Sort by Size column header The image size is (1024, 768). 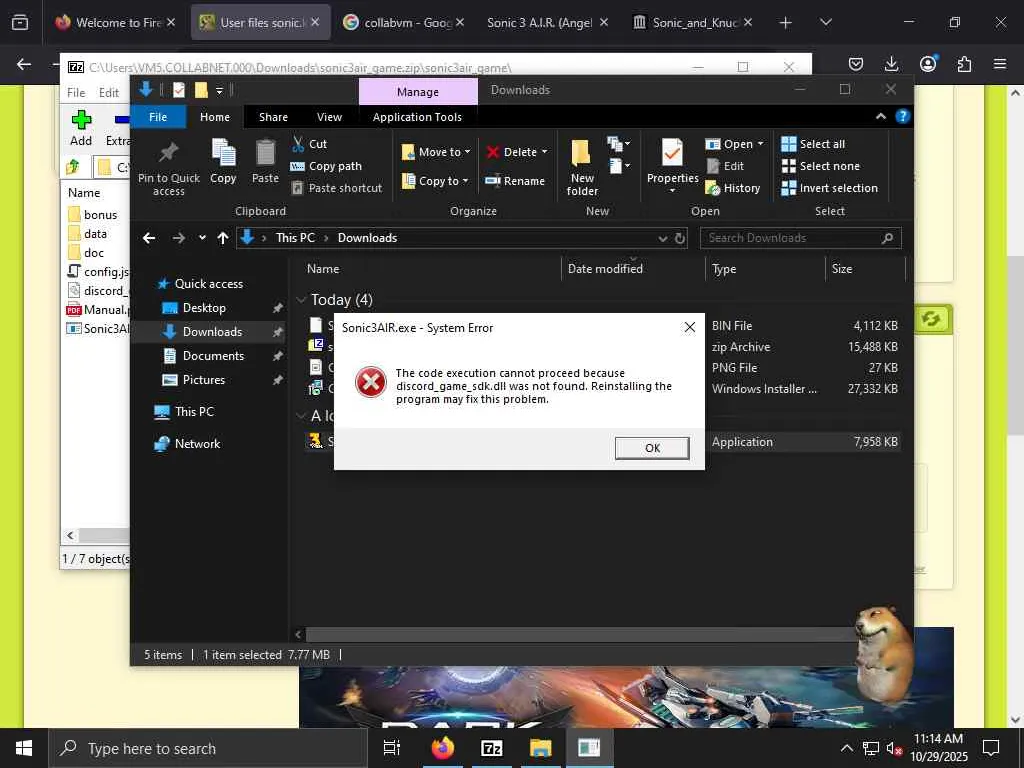click(x=842, y=268)
